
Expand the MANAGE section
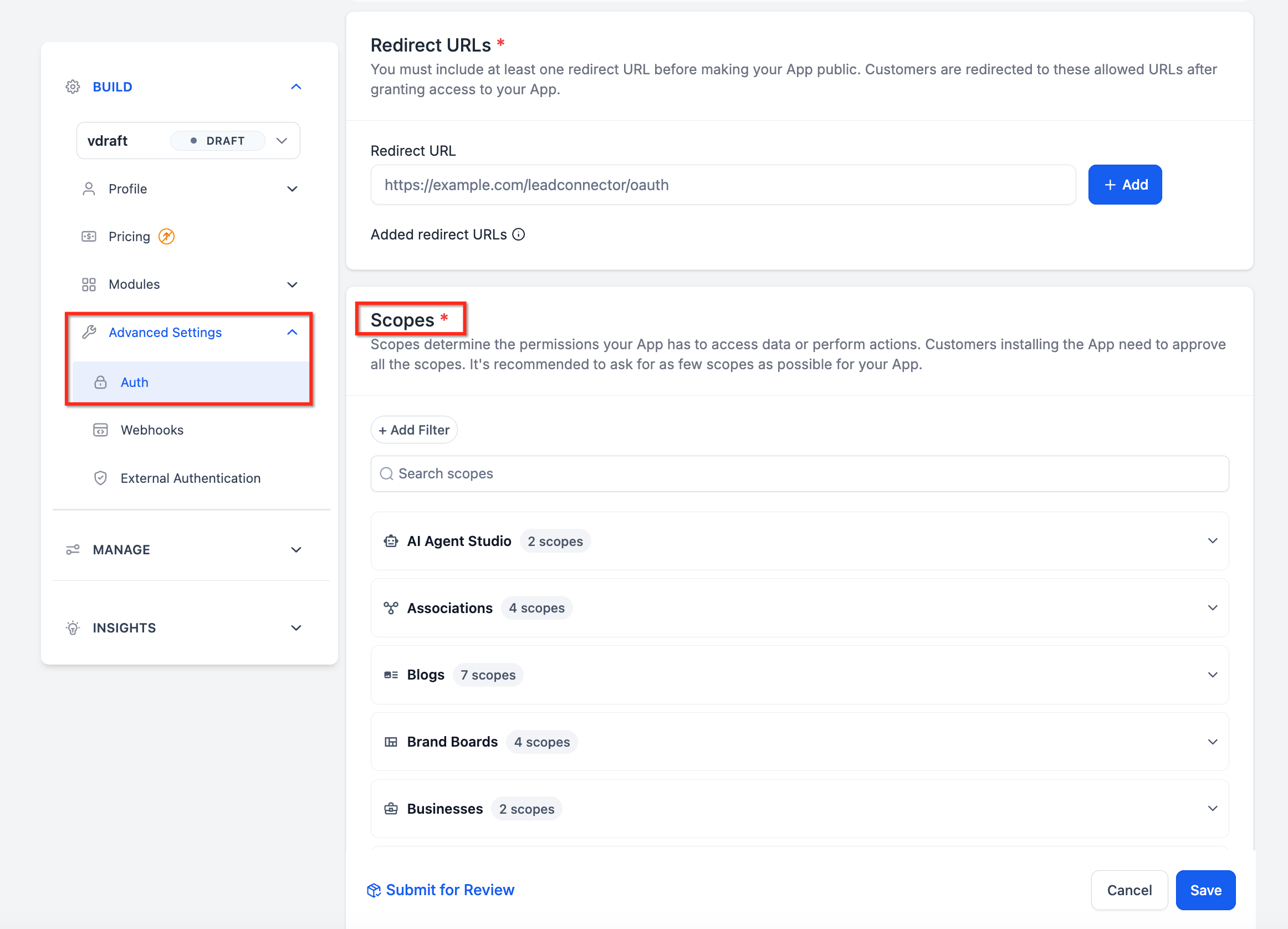(296, 550)
